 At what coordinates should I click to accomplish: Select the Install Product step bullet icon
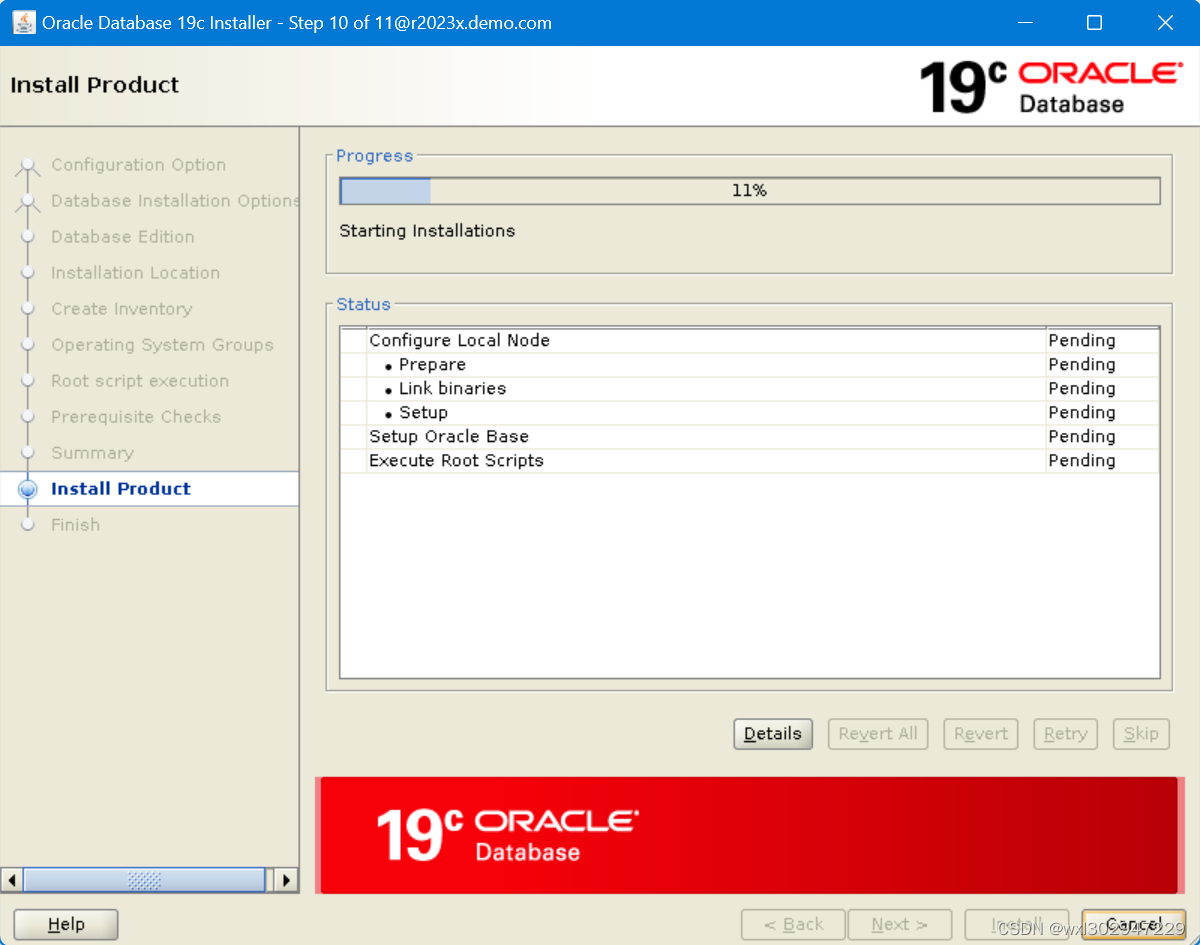(28, 489)
